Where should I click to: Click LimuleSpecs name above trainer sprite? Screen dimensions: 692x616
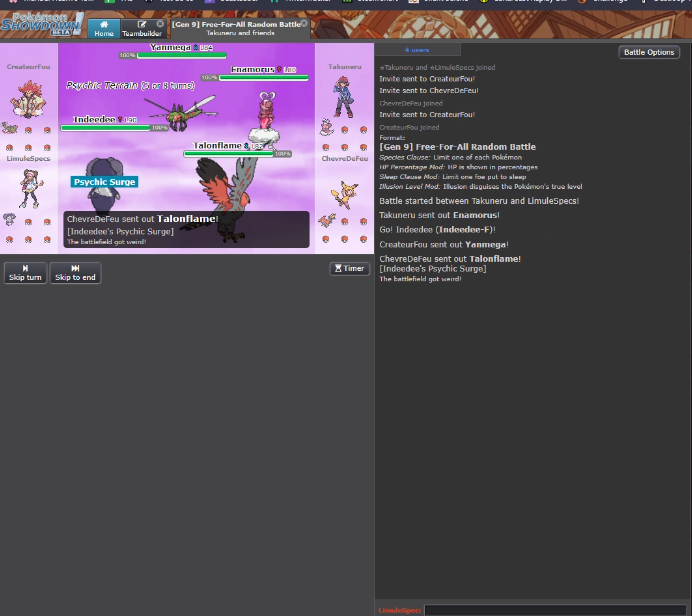pyautogui.click(x=28, y=158)
